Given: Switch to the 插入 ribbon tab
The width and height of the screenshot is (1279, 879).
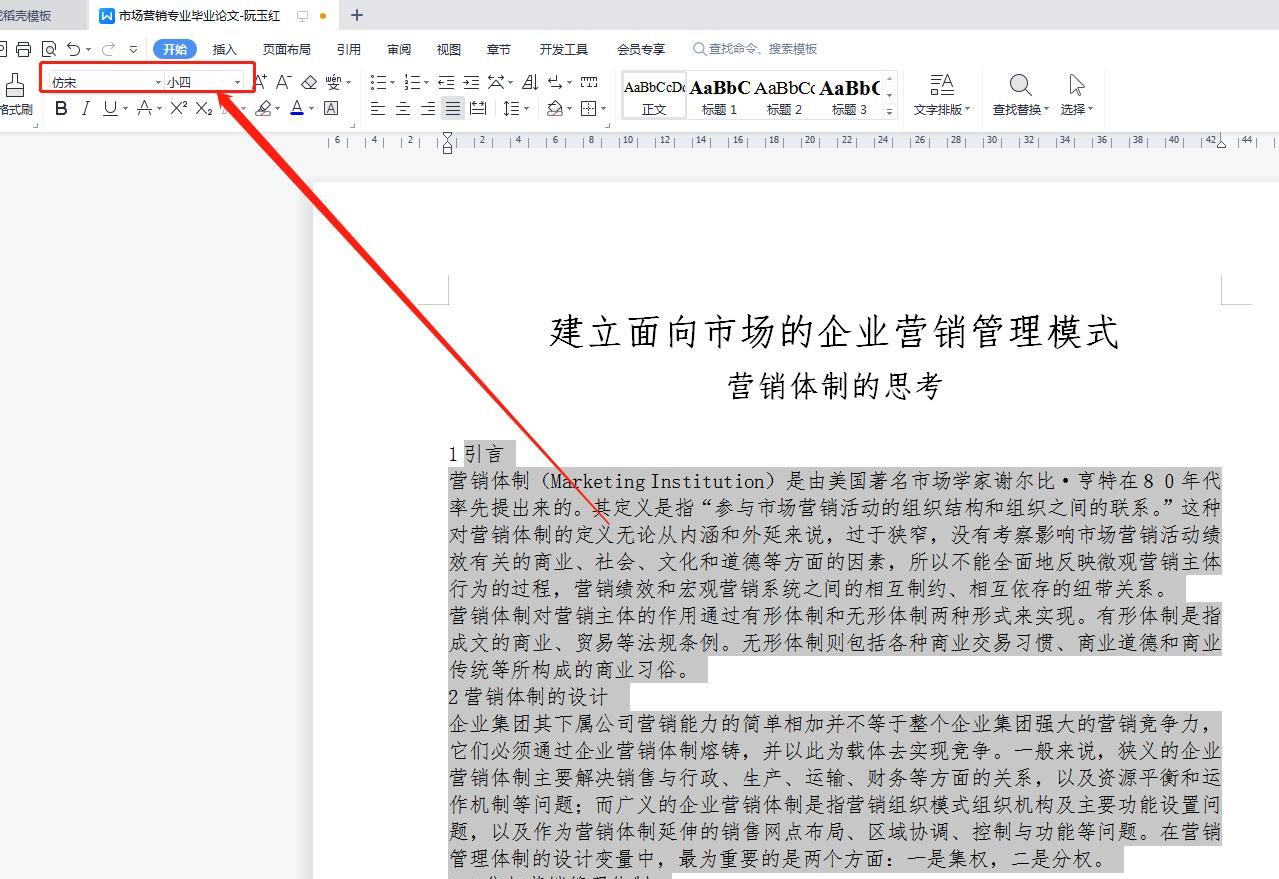Looking at the screenshot, I should click(224, 47).
